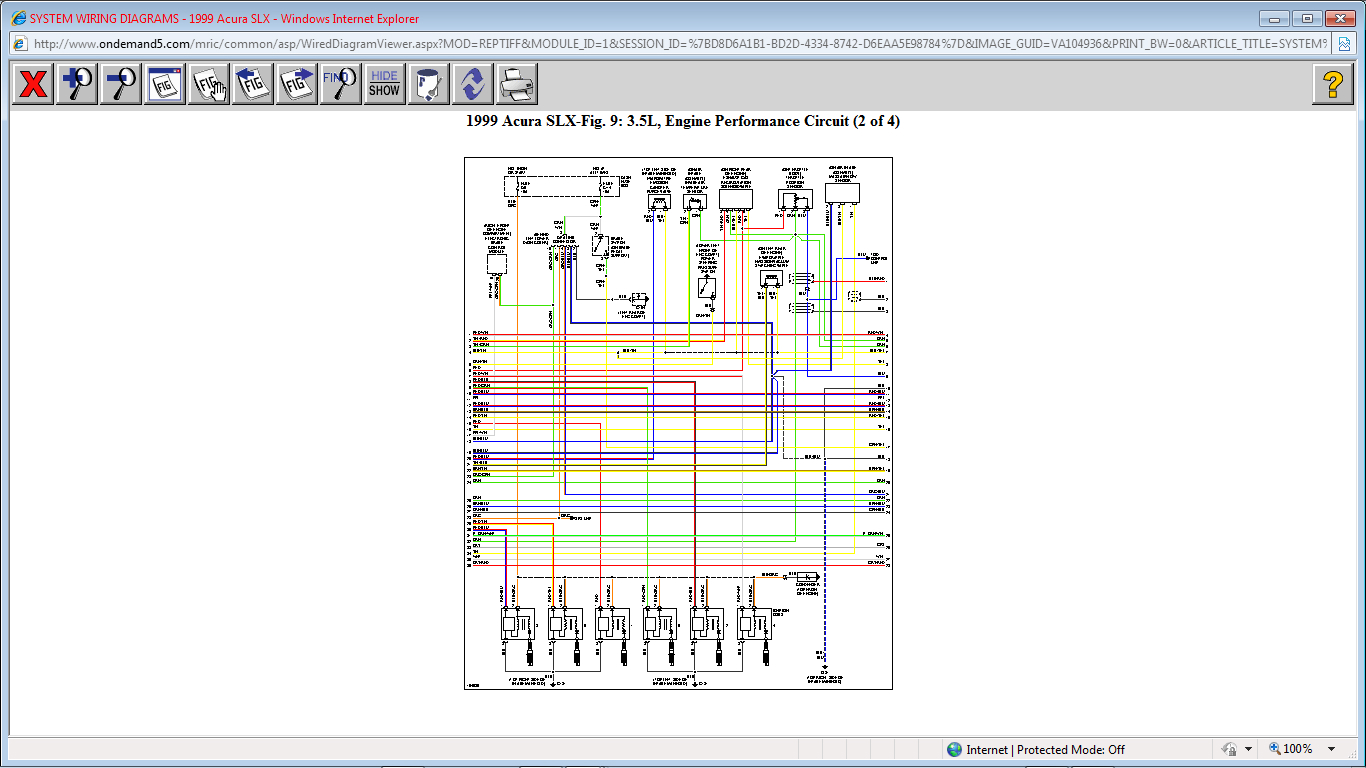Image resolution: width=1366 pixels, height=768 pixels.
Task: Fit figure to window icon
Action: coord(165,84)
